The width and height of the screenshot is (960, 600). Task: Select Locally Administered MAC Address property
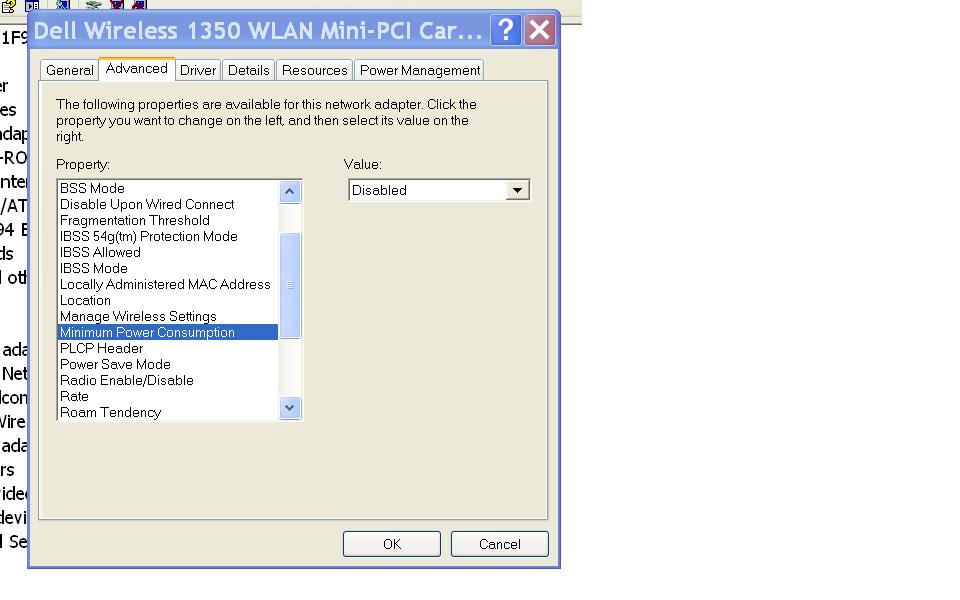(x=168, y=284)
